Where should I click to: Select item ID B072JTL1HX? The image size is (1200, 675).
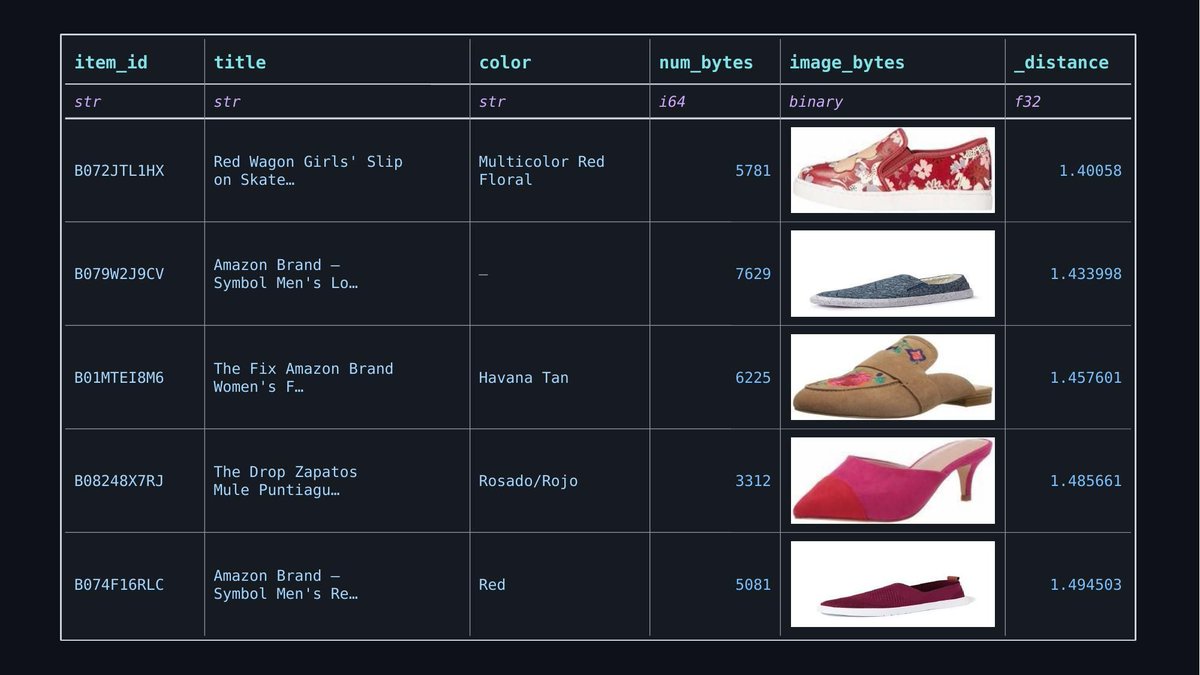[119, 171]
